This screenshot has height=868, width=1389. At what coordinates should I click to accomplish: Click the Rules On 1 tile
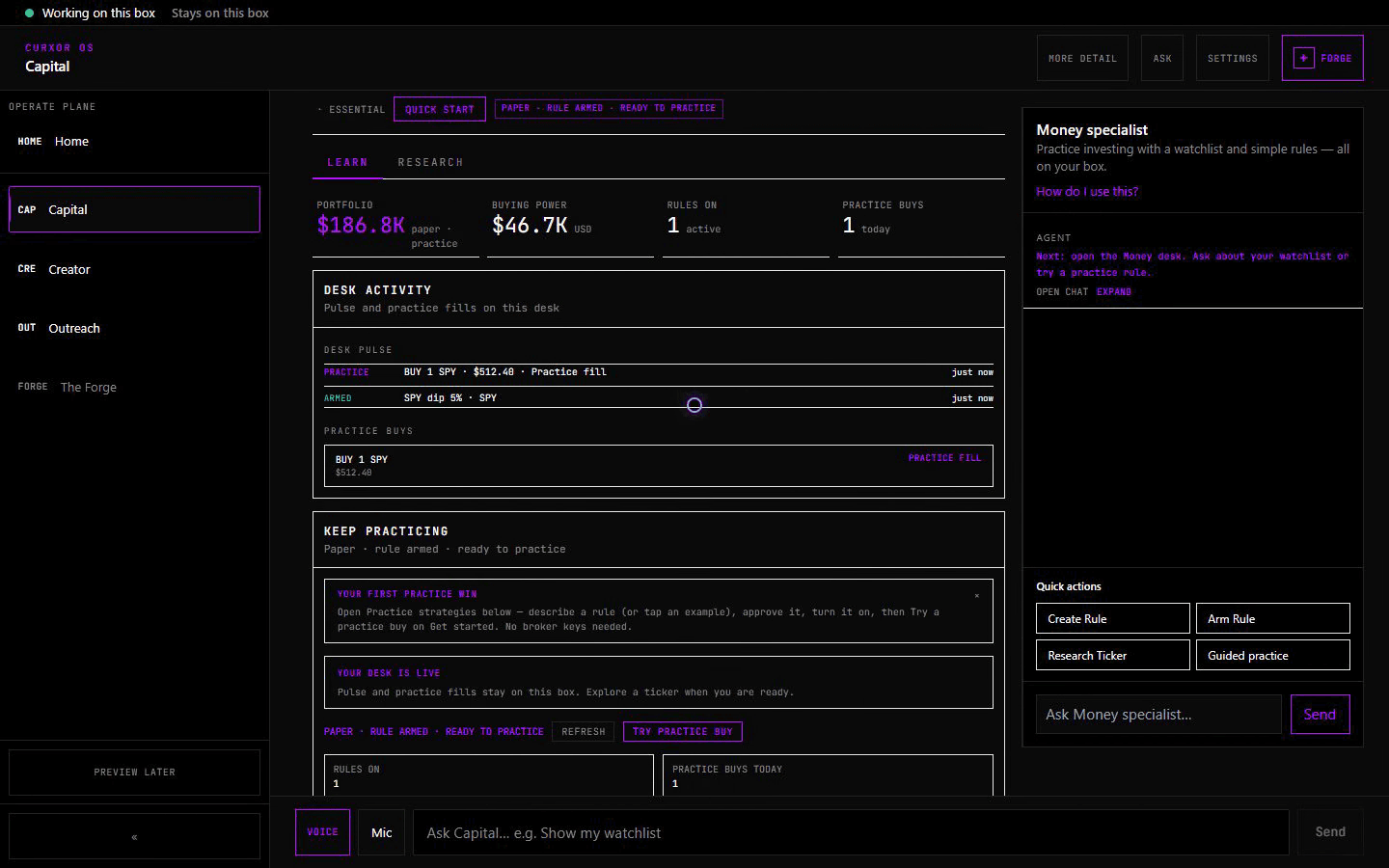tap(489, 776)
